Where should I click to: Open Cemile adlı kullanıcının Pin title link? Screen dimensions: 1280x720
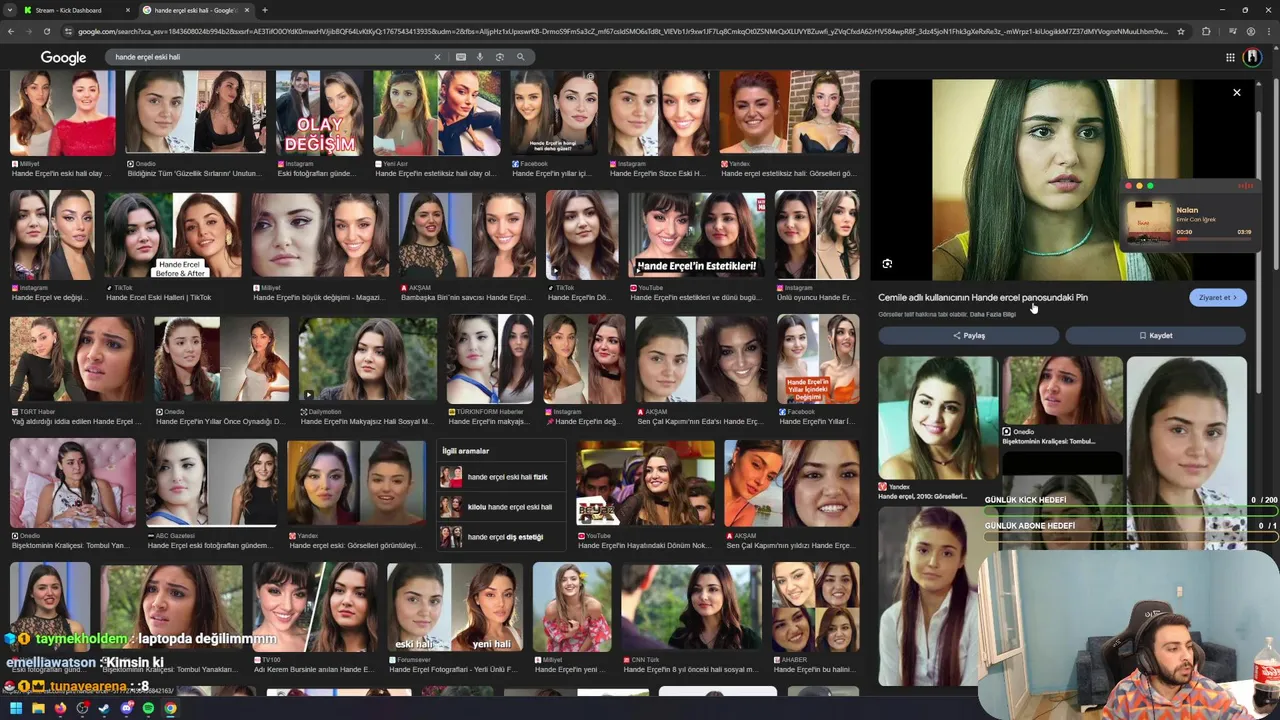[x=983, y=297]
